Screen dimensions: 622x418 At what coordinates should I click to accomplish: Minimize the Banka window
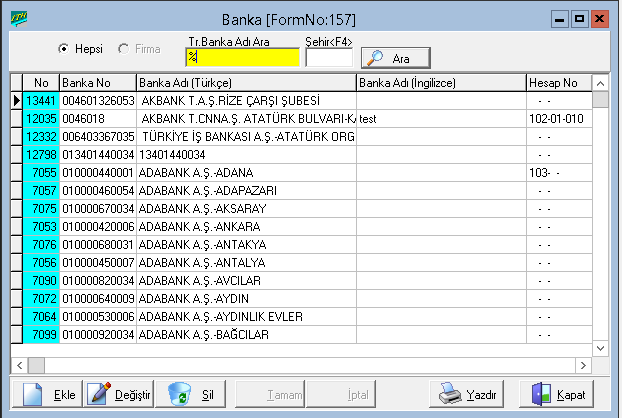pos(560,19)
